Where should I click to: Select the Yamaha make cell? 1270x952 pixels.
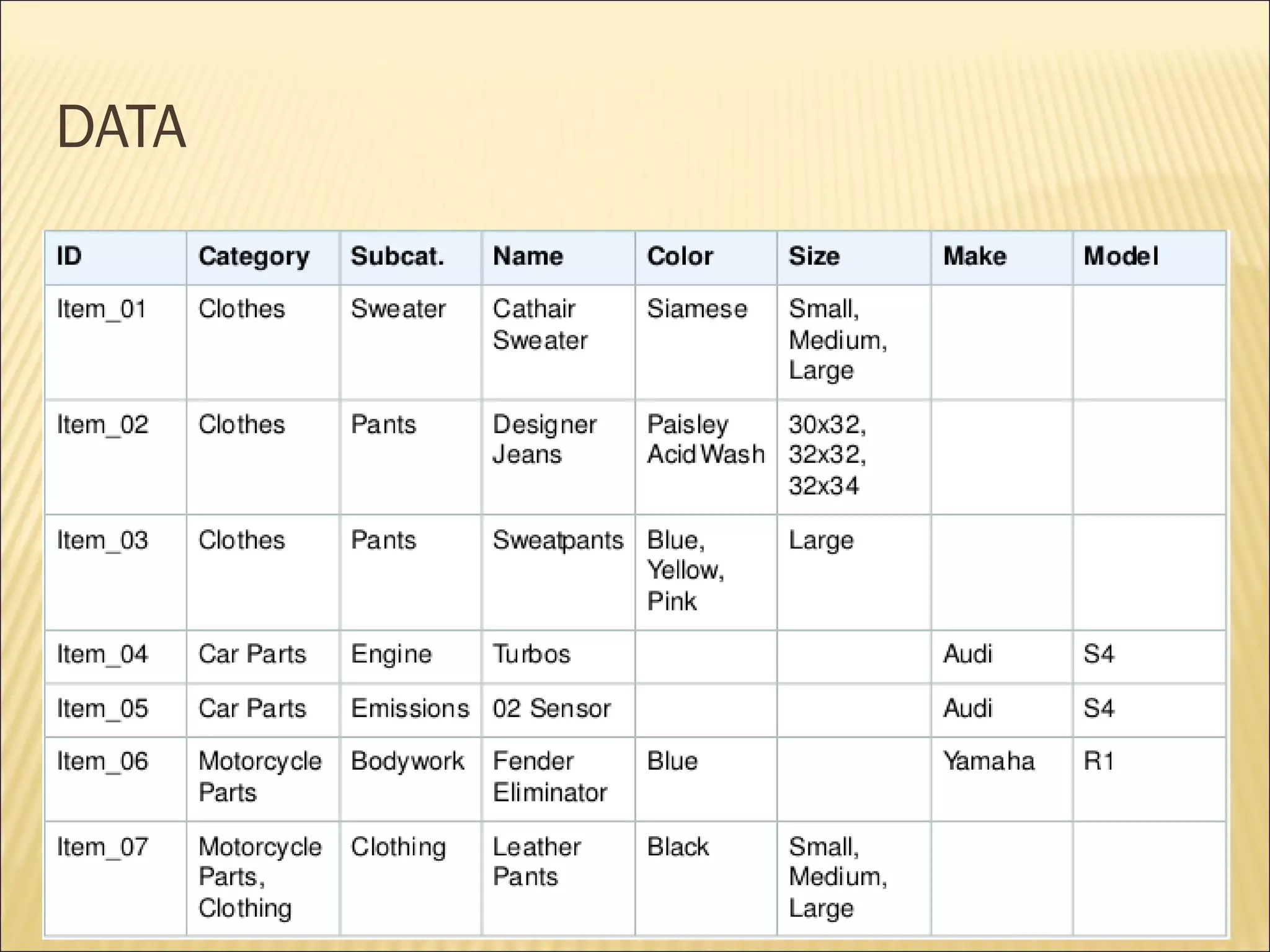[x=988, y=762]
